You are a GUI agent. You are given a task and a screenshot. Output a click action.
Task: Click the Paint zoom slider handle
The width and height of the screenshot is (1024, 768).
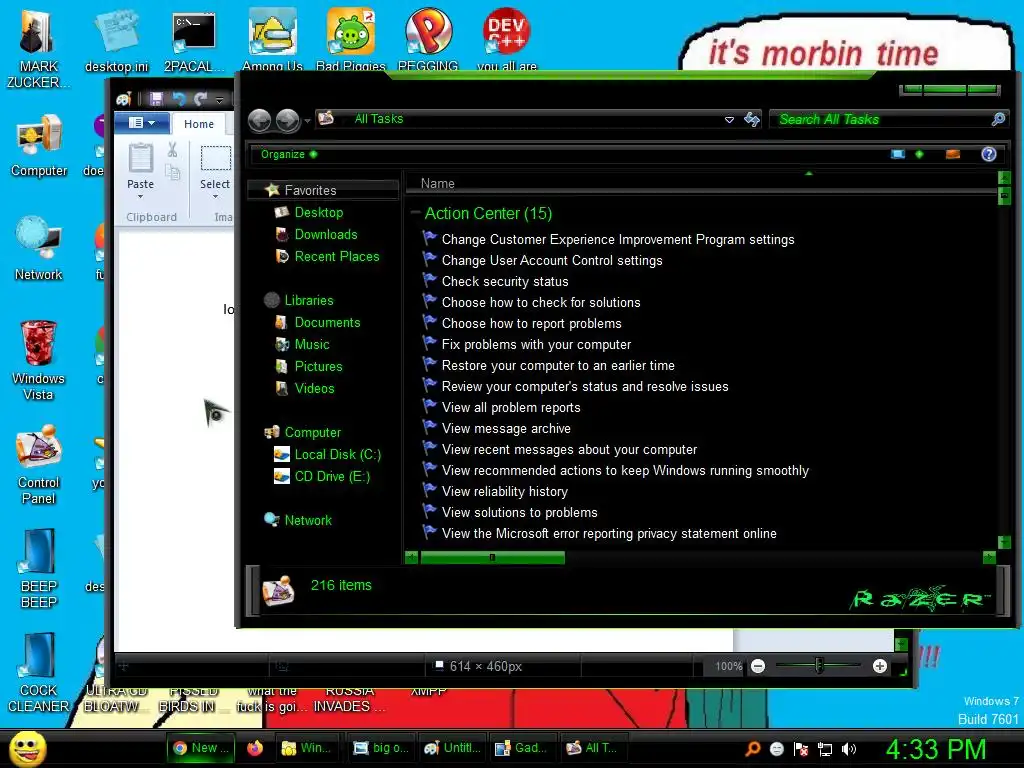(x=819, y=665)
